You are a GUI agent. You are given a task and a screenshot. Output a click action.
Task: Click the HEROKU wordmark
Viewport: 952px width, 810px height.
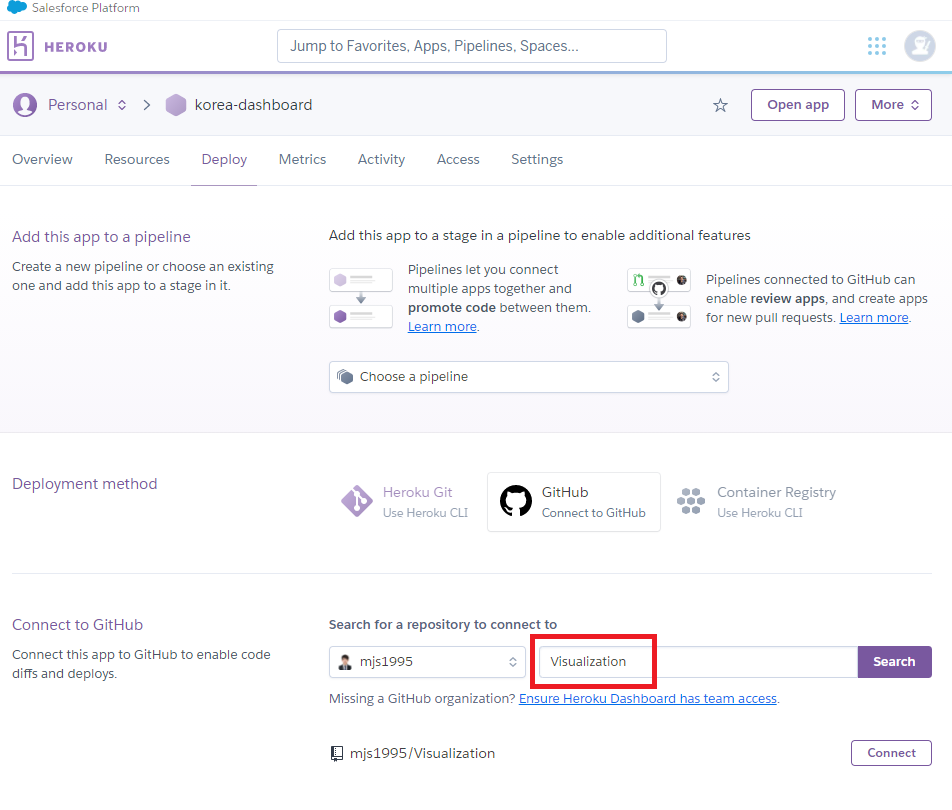[76, 47]
